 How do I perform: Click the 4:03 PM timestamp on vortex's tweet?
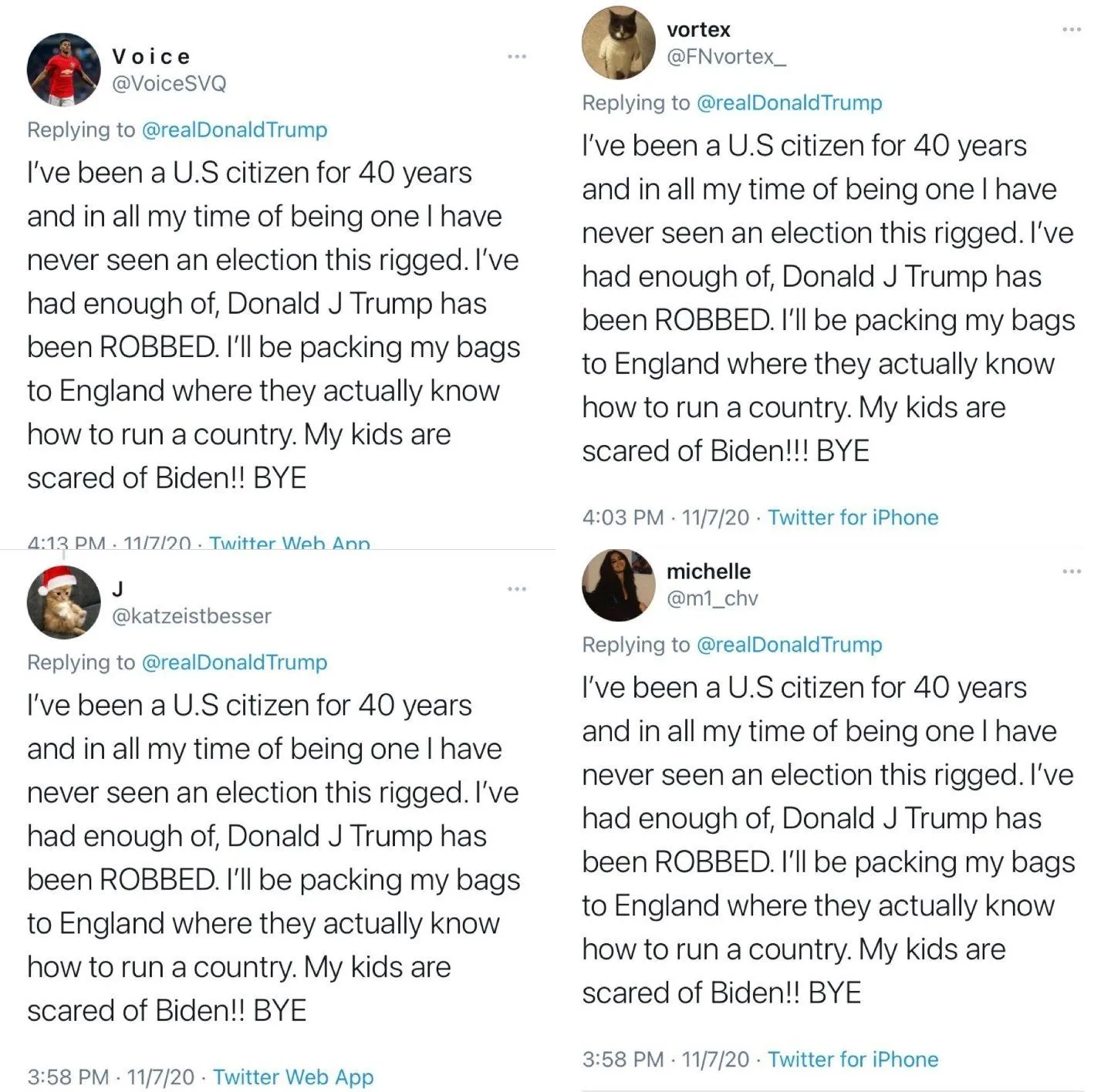pos(623,517)
